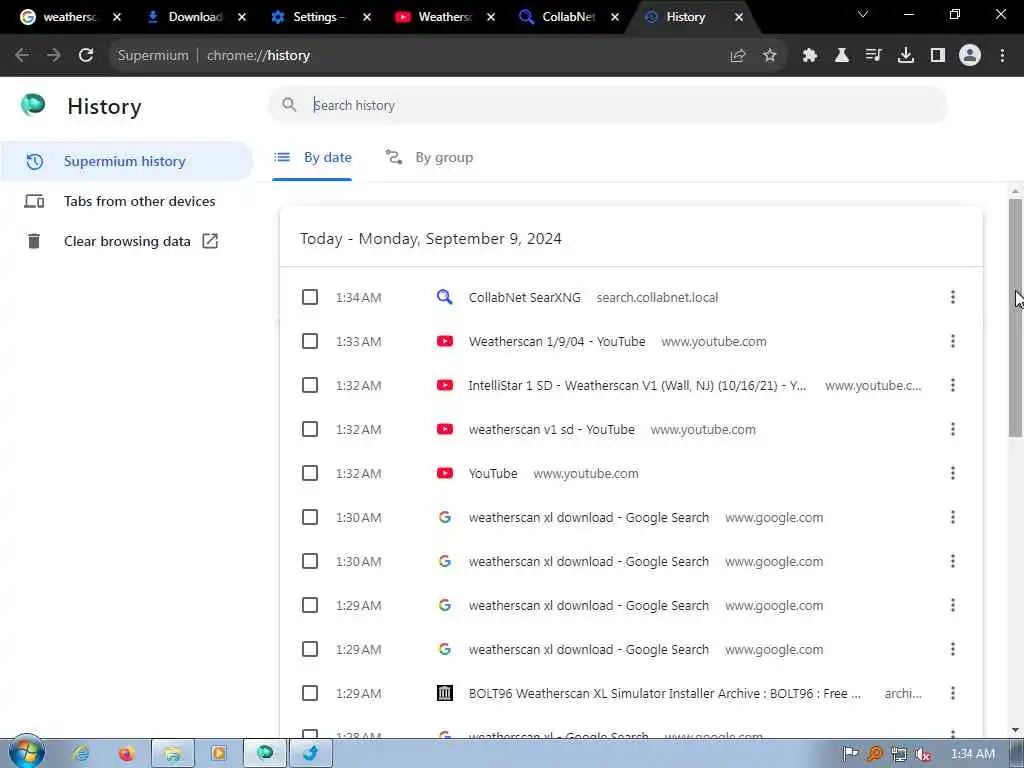Image resolution: width=1024 pixels, height=768 pixels.
Task: Open the profile avatar menu
Action: 970,56
